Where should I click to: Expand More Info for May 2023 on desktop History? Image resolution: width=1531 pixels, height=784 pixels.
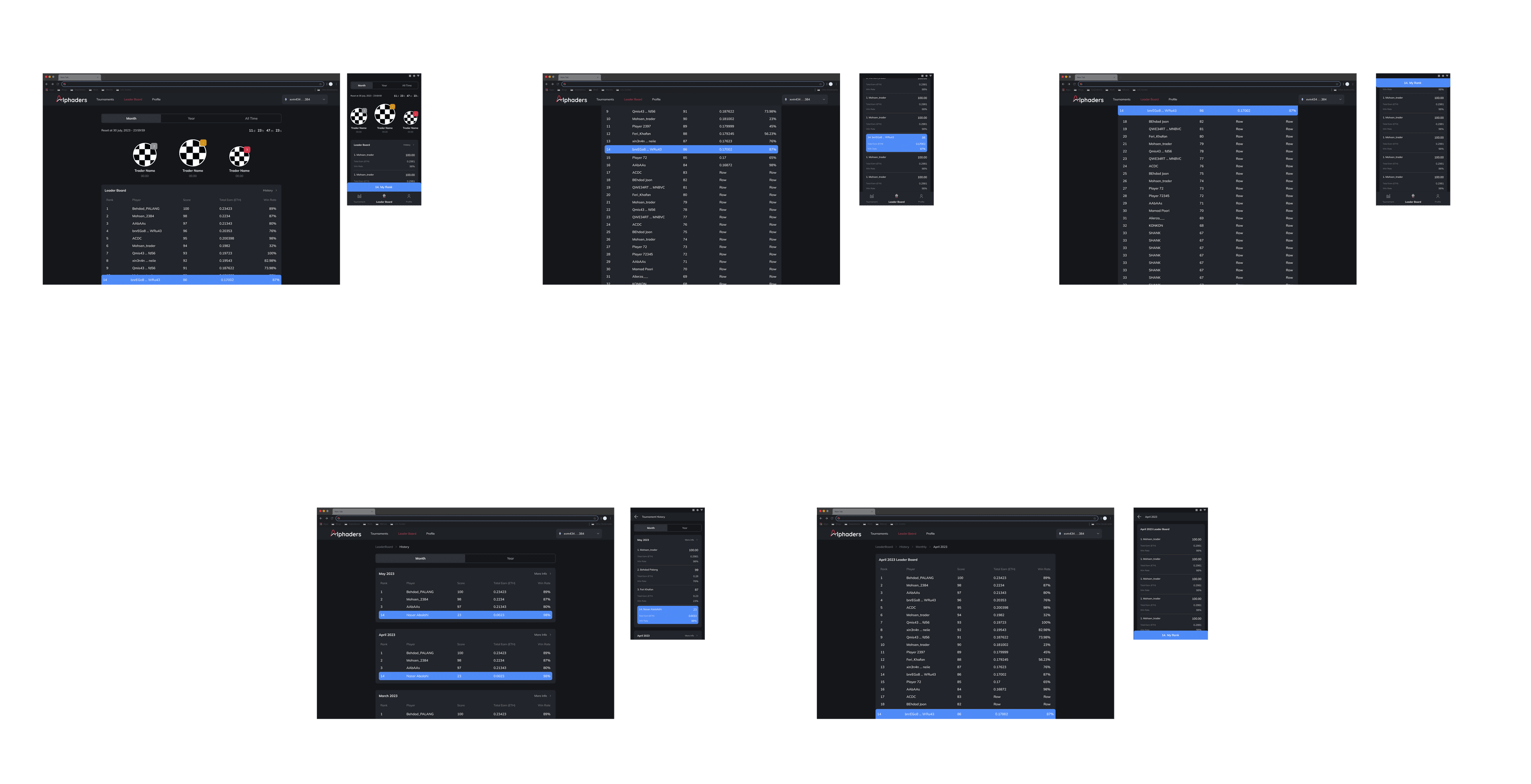coord(543,574)
